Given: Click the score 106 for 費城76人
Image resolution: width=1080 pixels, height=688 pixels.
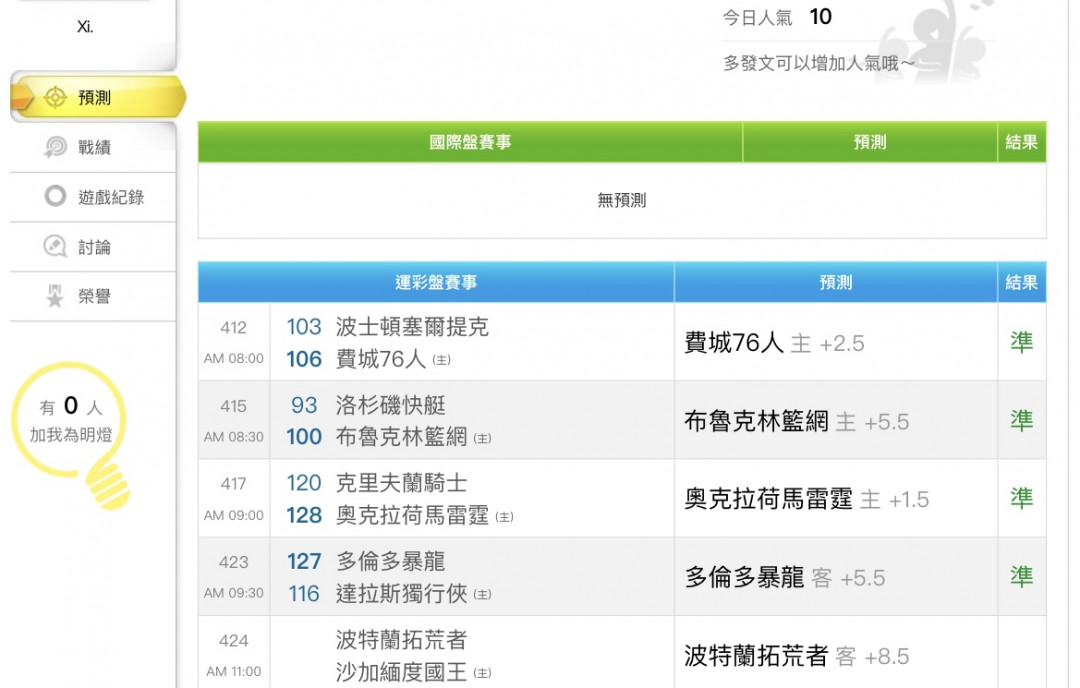Looking at the screenshot, I should coord(304,359).
